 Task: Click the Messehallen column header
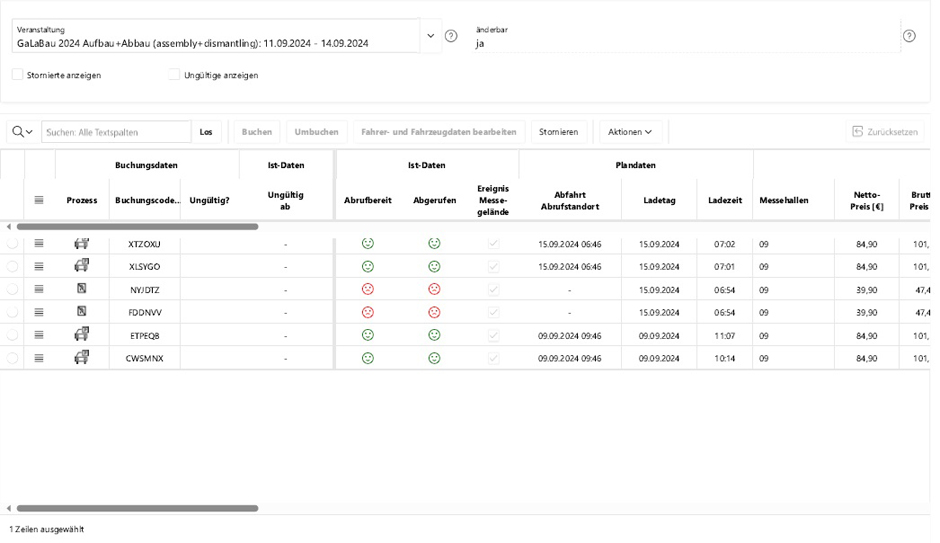tap(784, 200)
